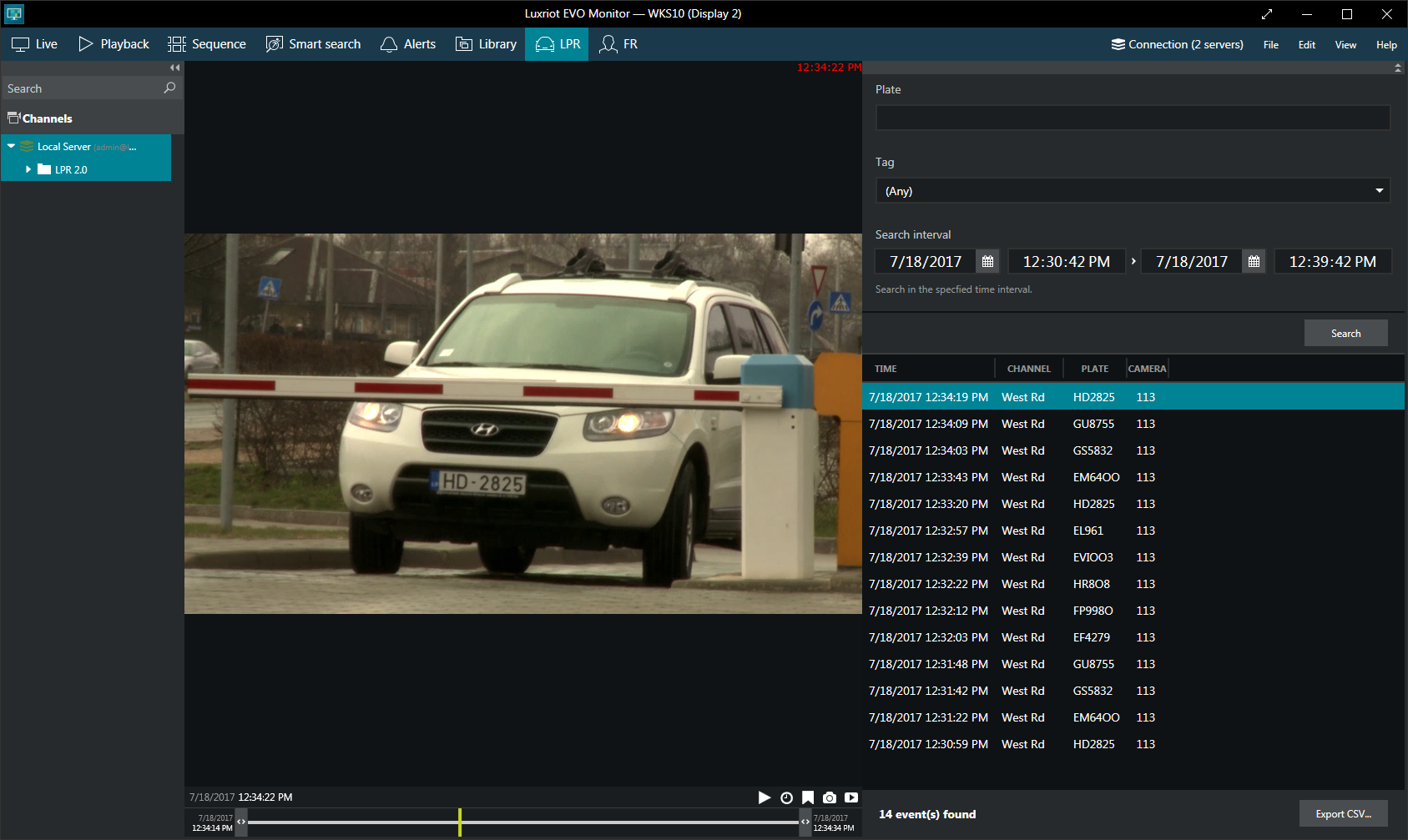Click the Search button in LPR panel
This screenshot has height=840, width=1408.
(x=1345, y=333)
